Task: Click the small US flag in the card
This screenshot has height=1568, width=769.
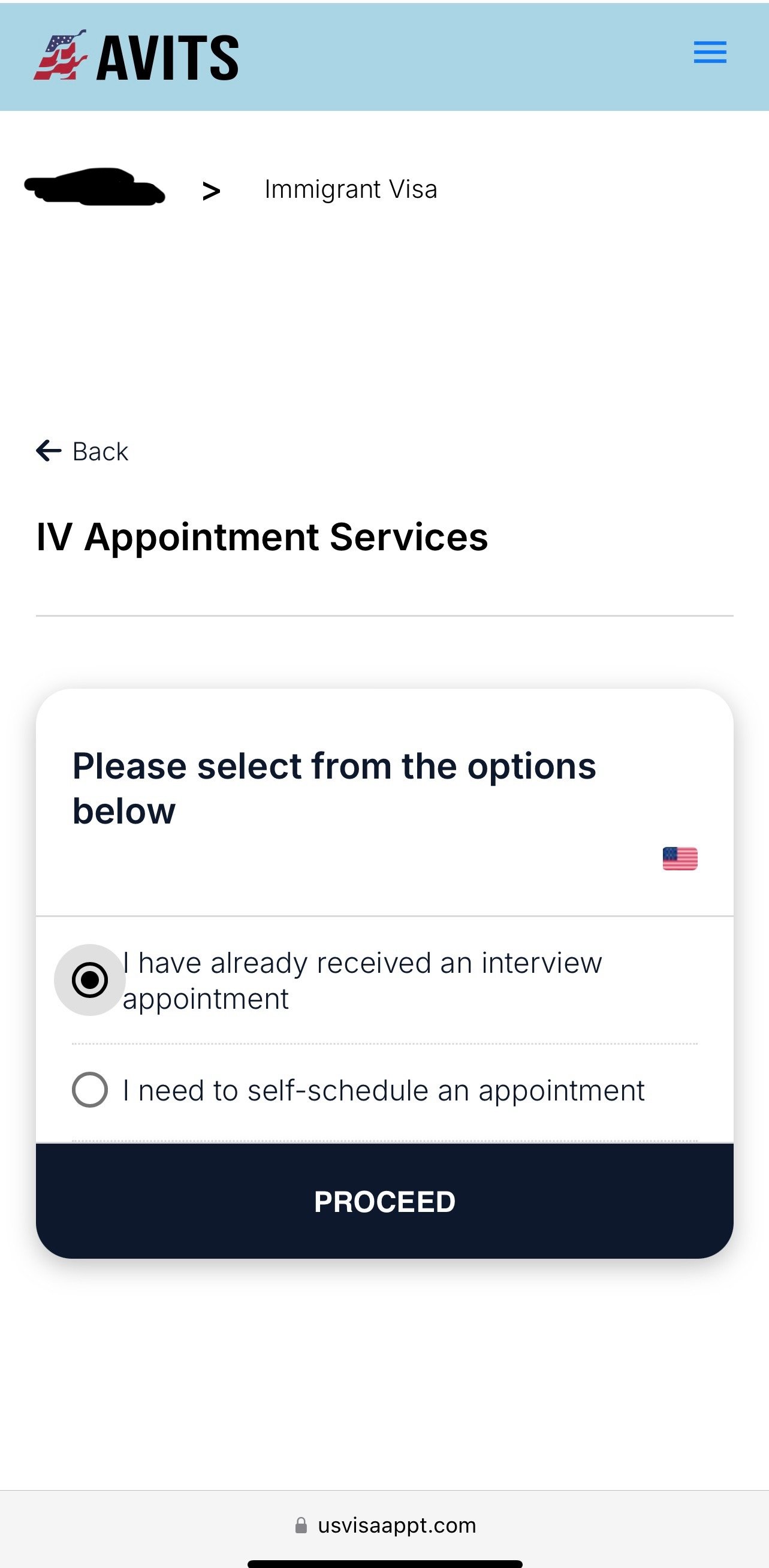Action: (x=680, y=859)
